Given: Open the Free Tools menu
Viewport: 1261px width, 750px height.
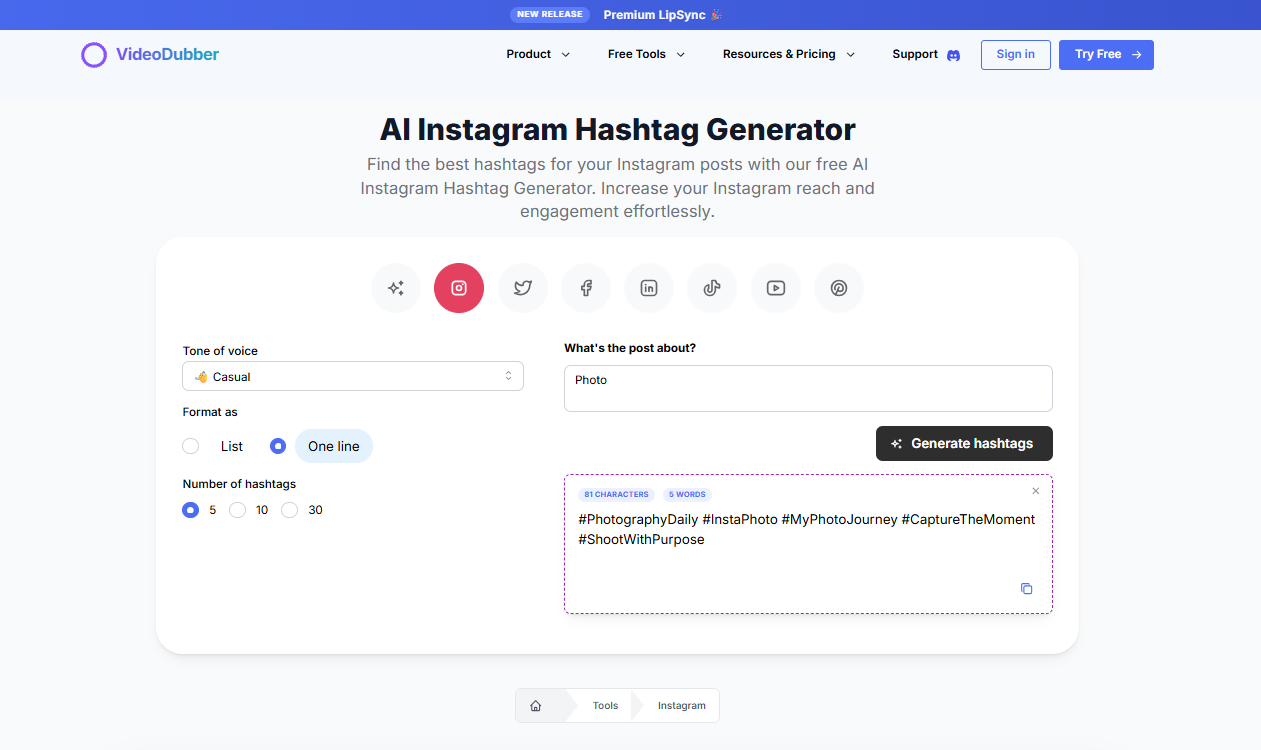Looking at the screenshot, I should 645,54.
